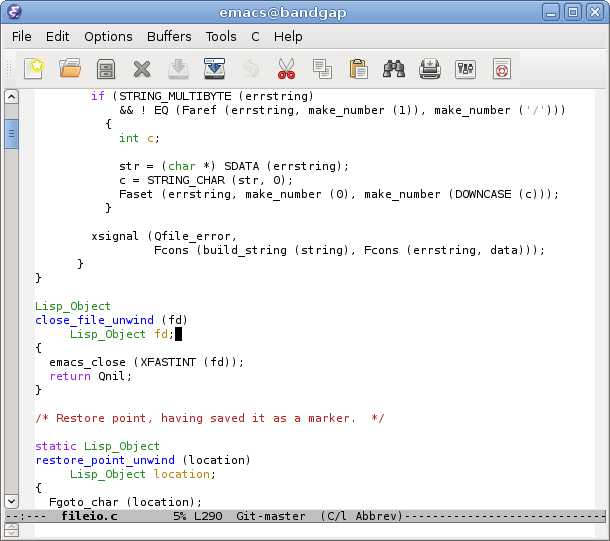Paste using the clipboard icon
This screenshot has width=610, height=541.
coord(358,69)
